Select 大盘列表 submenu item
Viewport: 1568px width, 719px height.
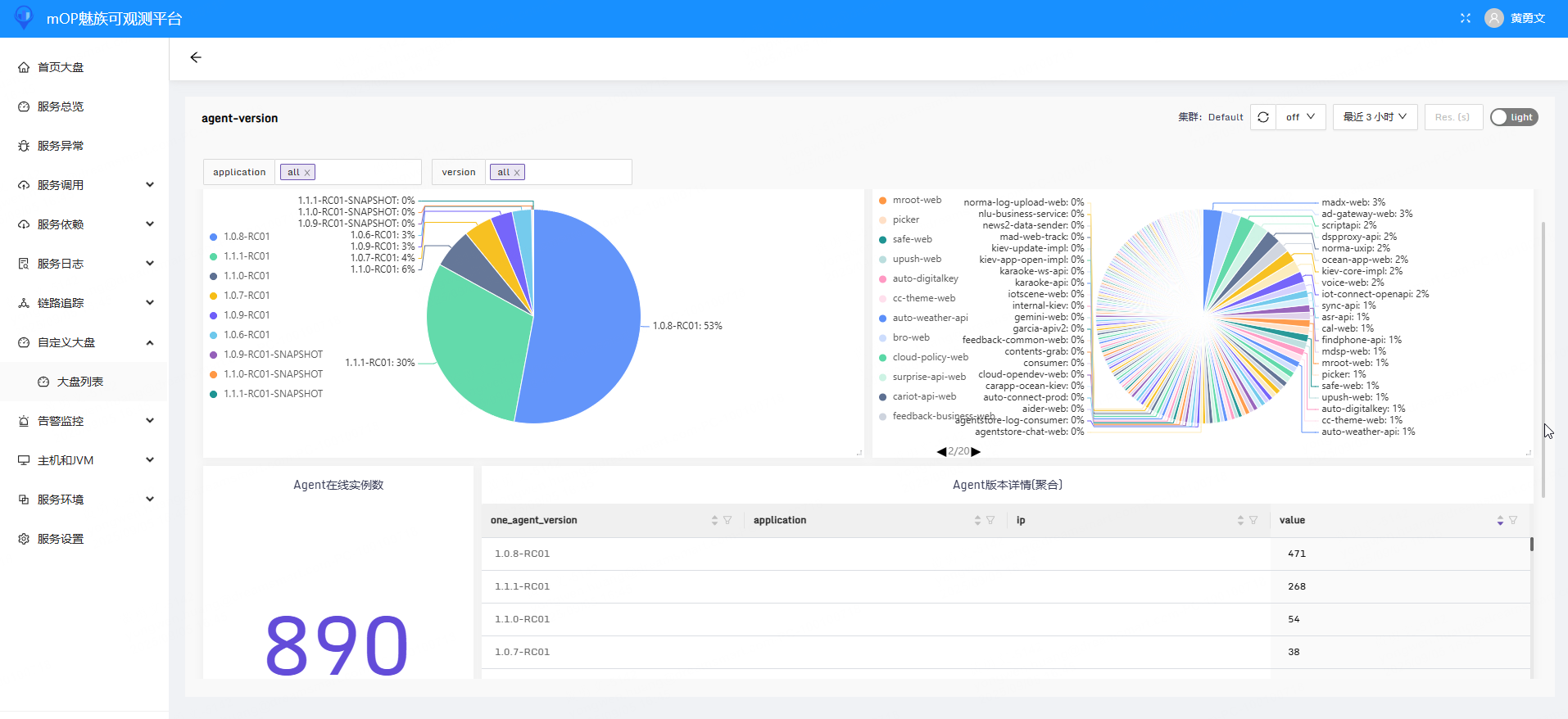click(x=79, y=382)
